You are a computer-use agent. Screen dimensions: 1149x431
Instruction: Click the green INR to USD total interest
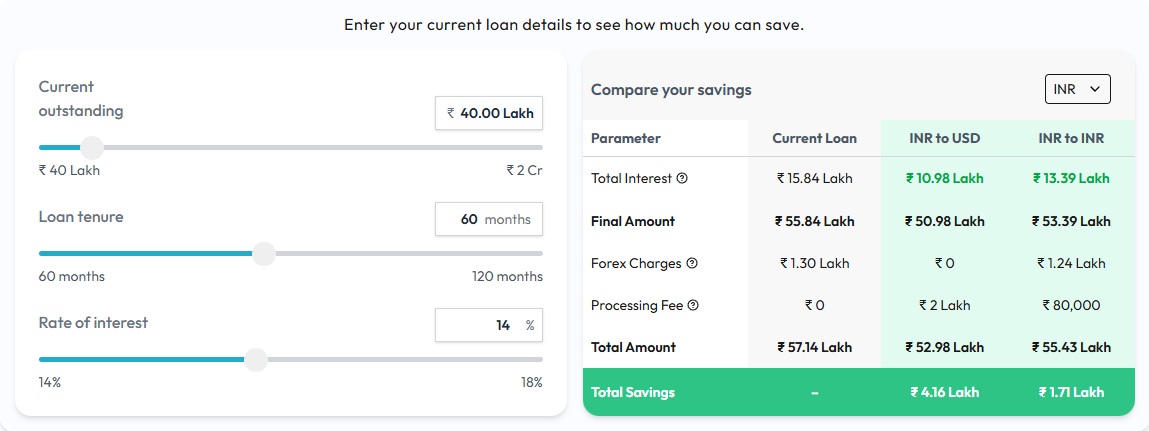[944, 179]
